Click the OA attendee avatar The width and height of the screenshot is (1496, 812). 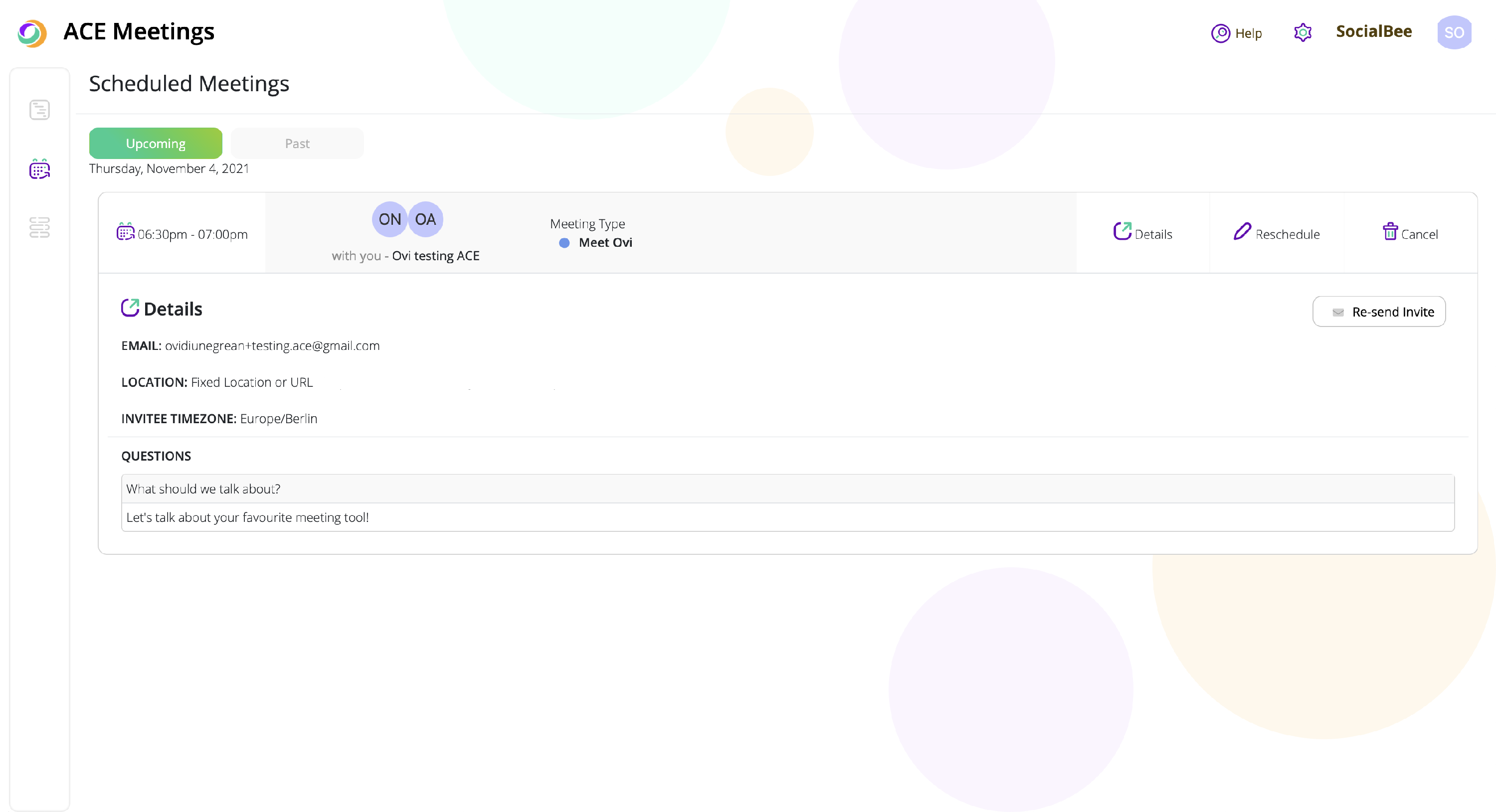pyautogui.click(x=425, y=219)
